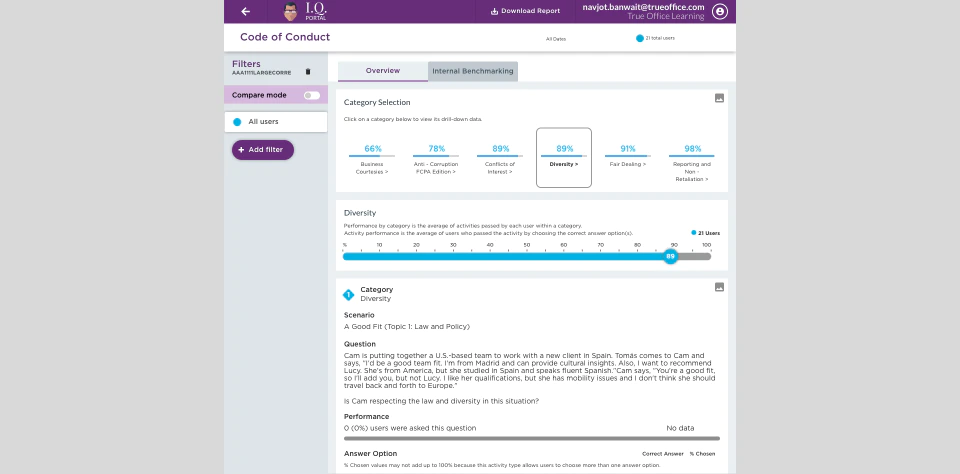Export Category Selection panel as image

click(719, 98)
